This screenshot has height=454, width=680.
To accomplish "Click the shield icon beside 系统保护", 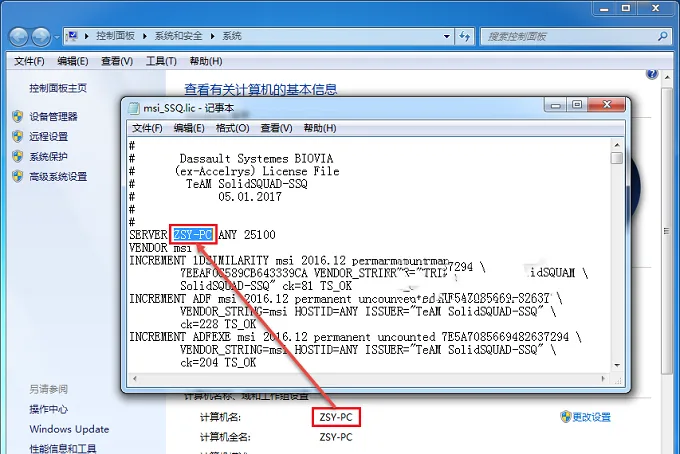I will [18, 156].
